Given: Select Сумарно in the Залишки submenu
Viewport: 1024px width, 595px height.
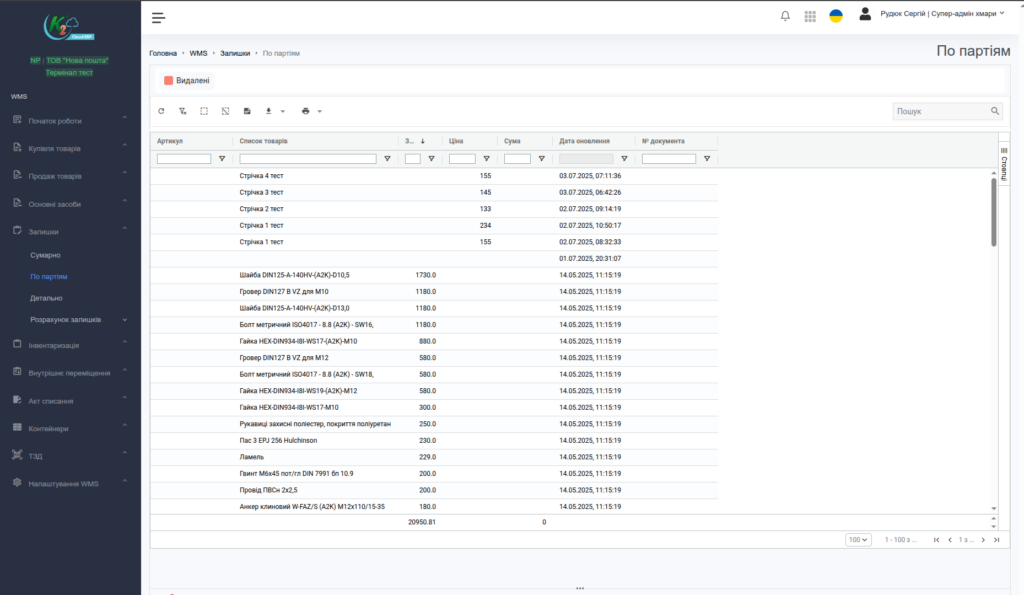Looking at the screenshot, I should point(45,255).
